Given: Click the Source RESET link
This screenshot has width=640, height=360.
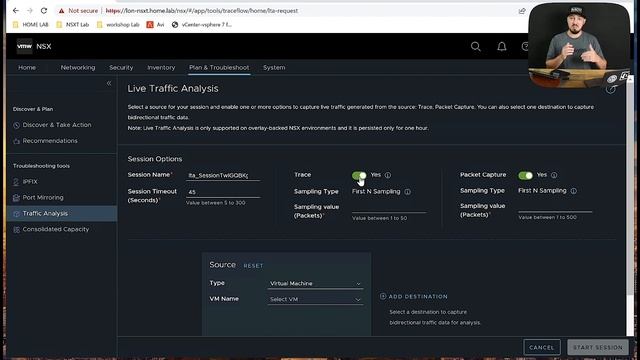Looking at the screenshot, I should 253,266.
